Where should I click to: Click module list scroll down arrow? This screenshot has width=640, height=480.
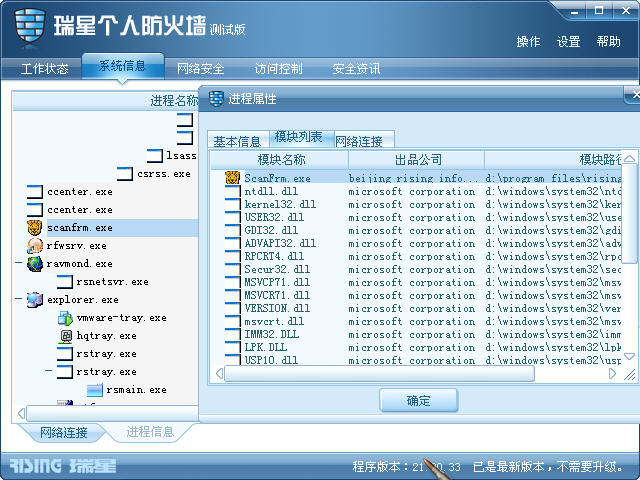click(629, 356)
